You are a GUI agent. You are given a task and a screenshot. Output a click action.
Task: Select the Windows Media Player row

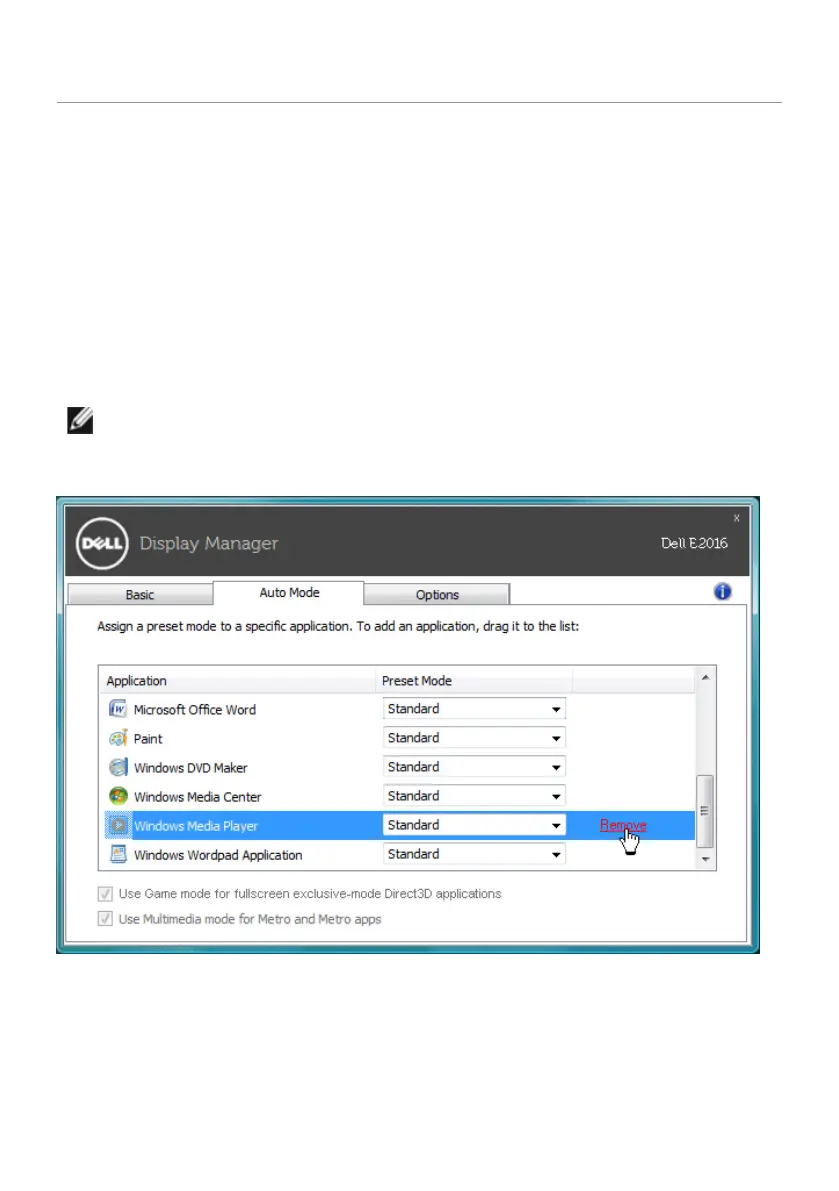[x=397, y=825]
